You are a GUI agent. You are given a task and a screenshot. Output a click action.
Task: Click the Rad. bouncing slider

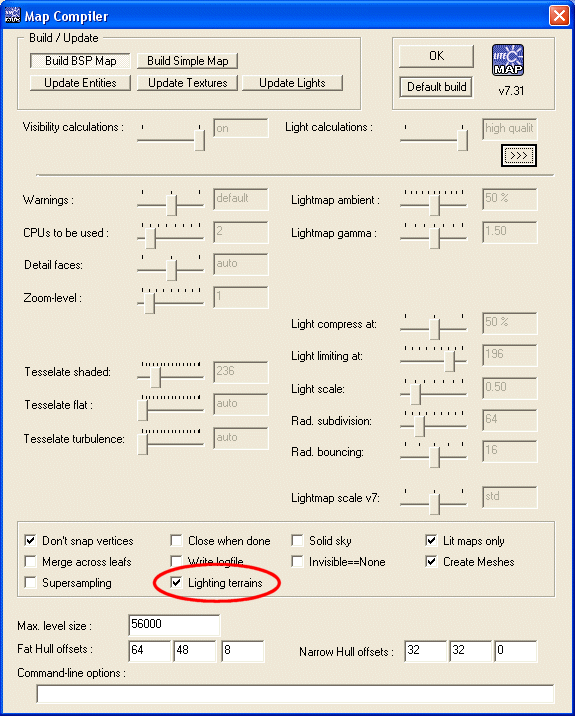pyautogui.click(x=434, y=455)
